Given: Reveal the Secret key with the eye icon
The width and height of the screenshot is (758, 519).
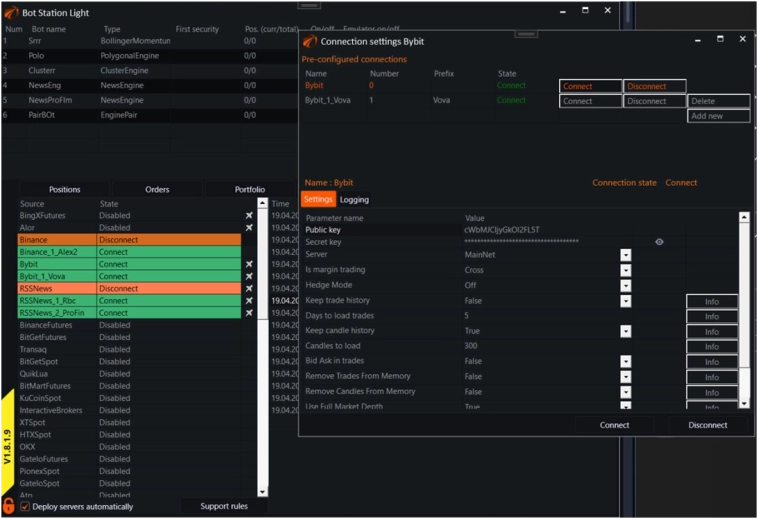Looking at the screenshot, I should (659, 242).
